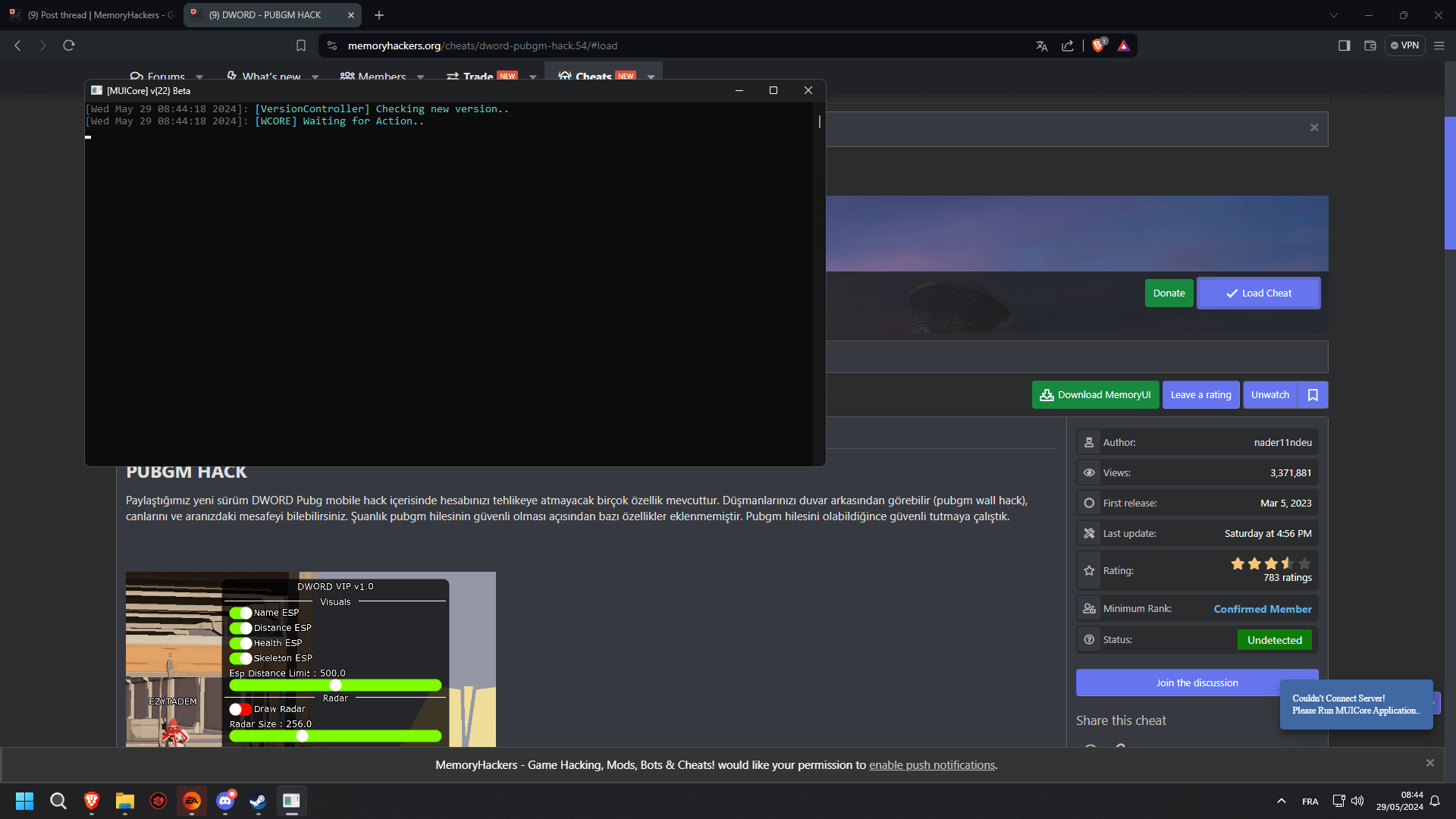Expand the Forums dropdown arrow

(199, 77)
